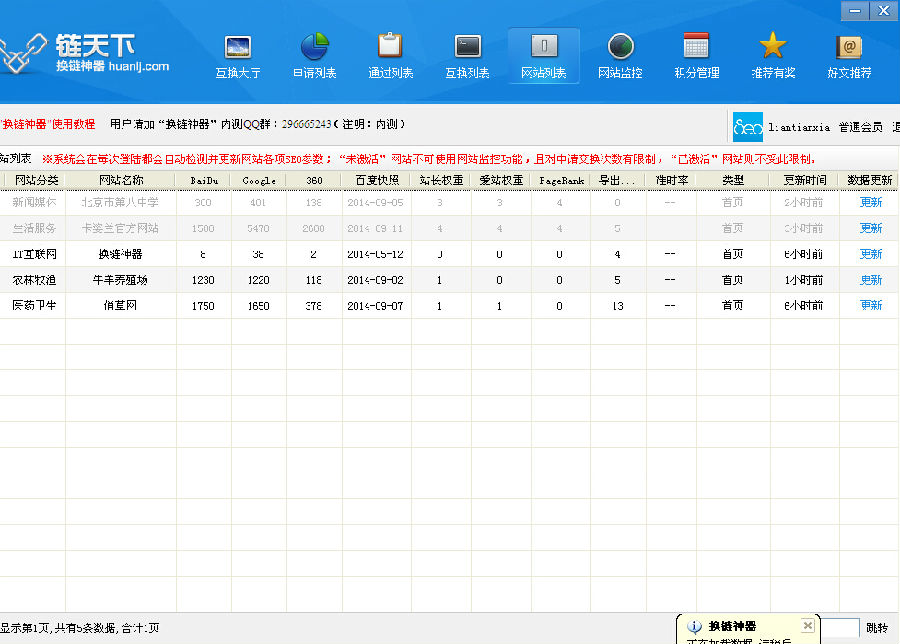Select the 牛羊养殖场 site name cell
900x644 pixels.
[x=120, y=280]
